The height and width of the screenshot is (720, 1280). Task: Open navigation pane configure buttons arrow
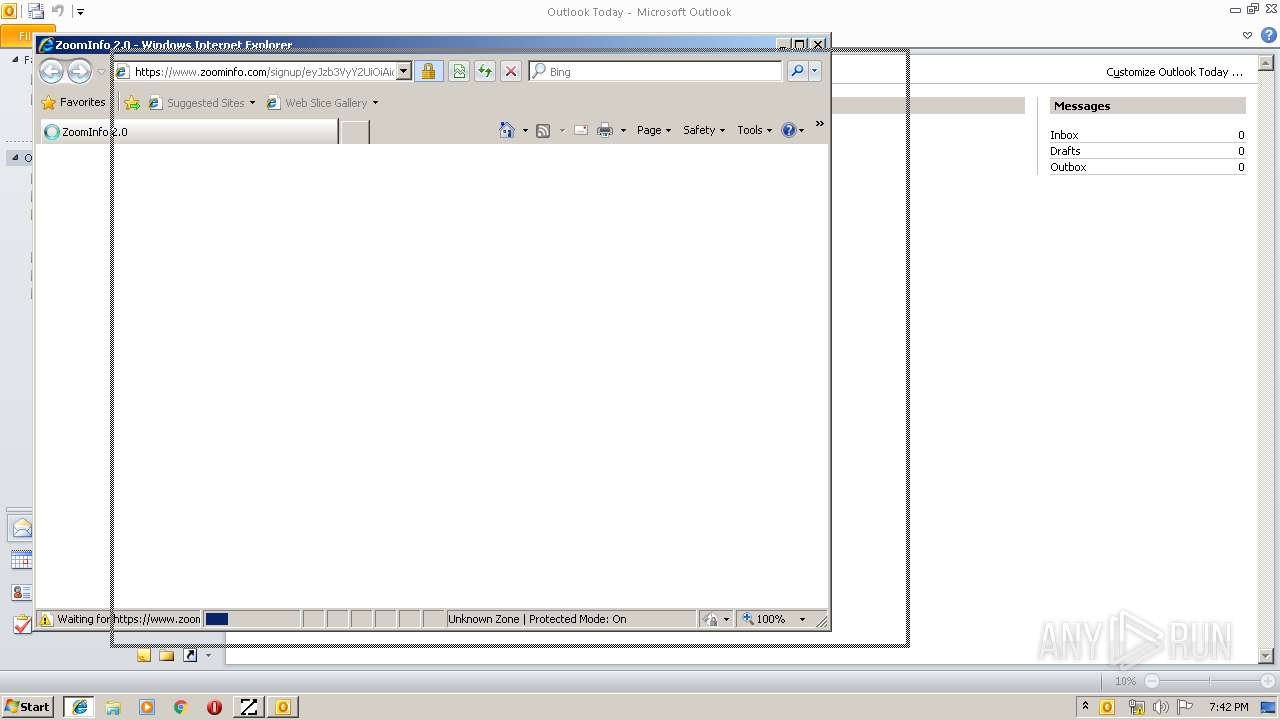[x=208, y=655]
